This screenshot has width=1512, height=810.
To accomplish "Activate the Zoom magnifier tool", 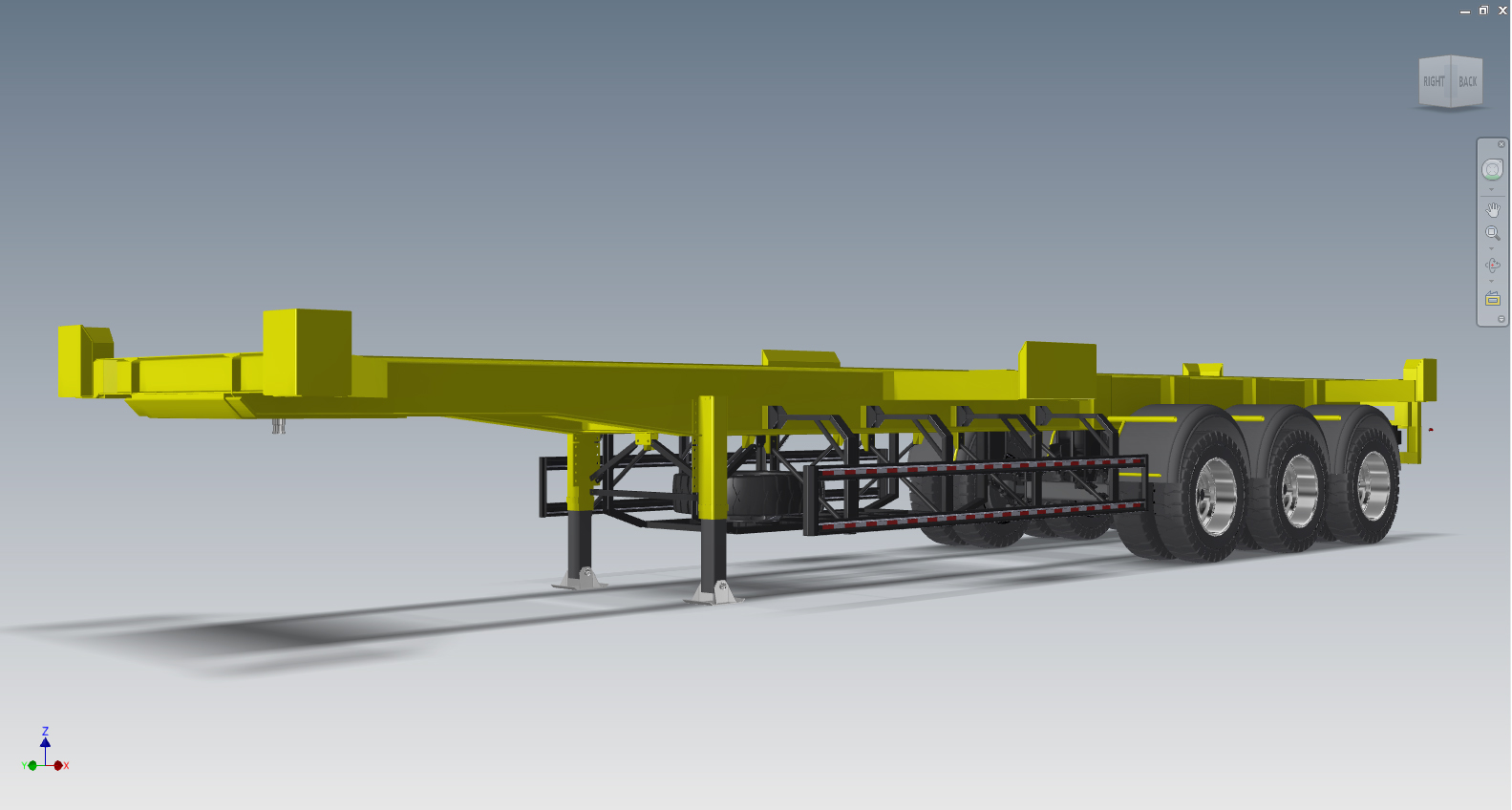I will click(1492, 233).
